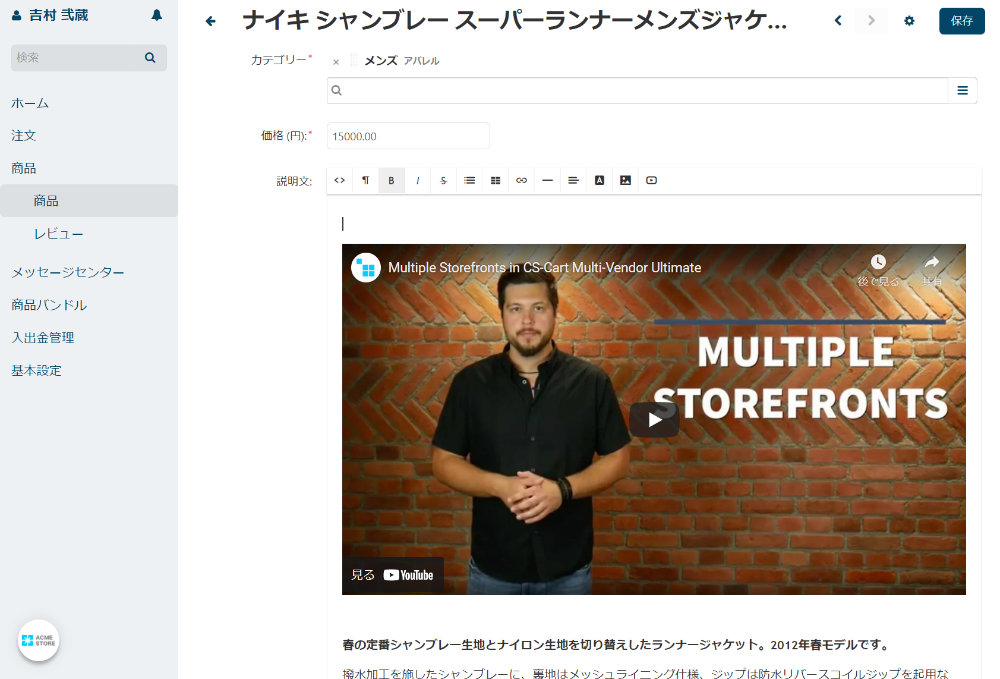The width and height of the screenshot is (1000, 679).
Task: Click the sidebar search magnifier icon
Action: pyautogui.click(x=150, y=57)
